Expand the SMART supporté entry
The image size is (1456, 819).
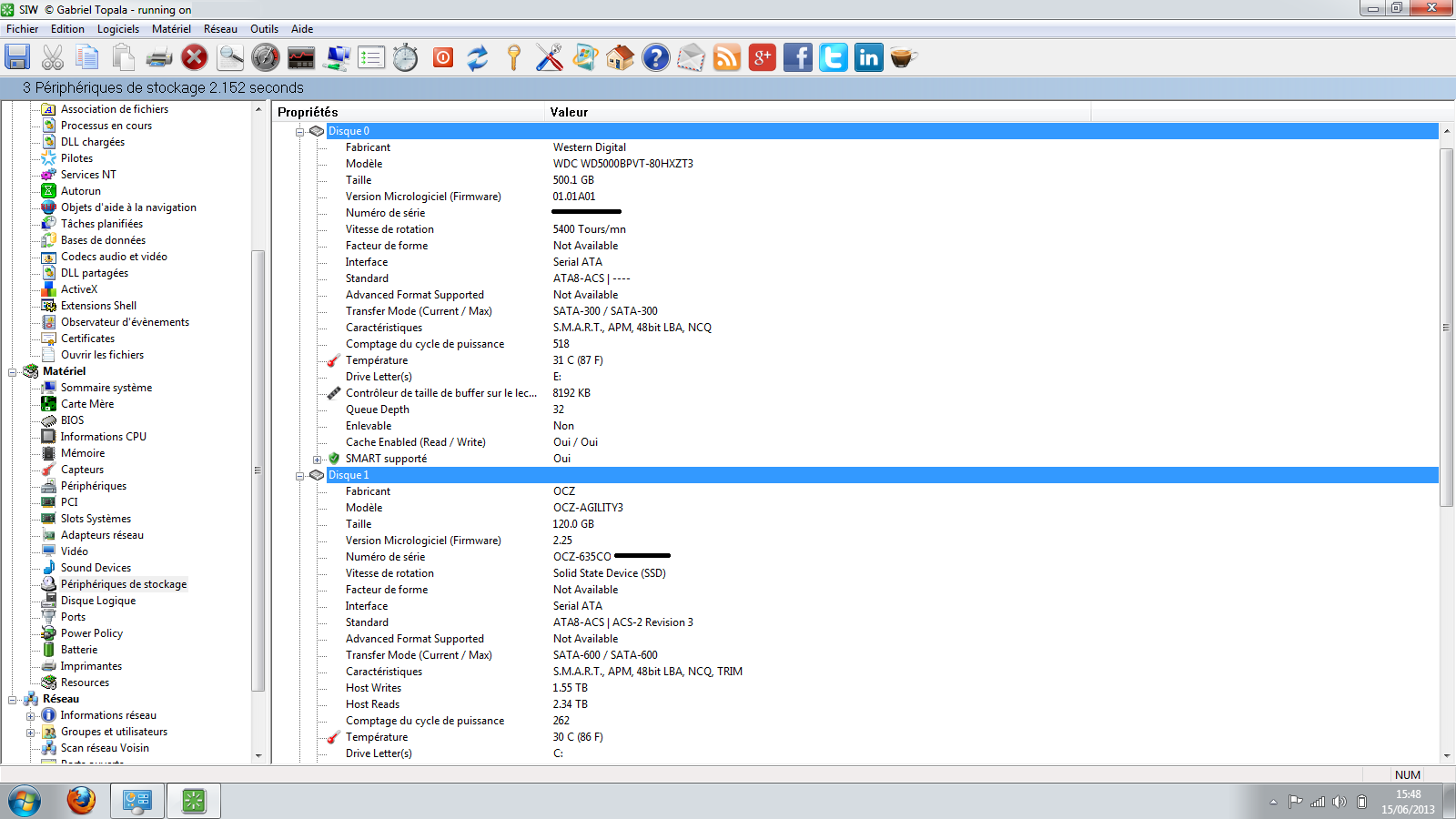click(317, 460)
